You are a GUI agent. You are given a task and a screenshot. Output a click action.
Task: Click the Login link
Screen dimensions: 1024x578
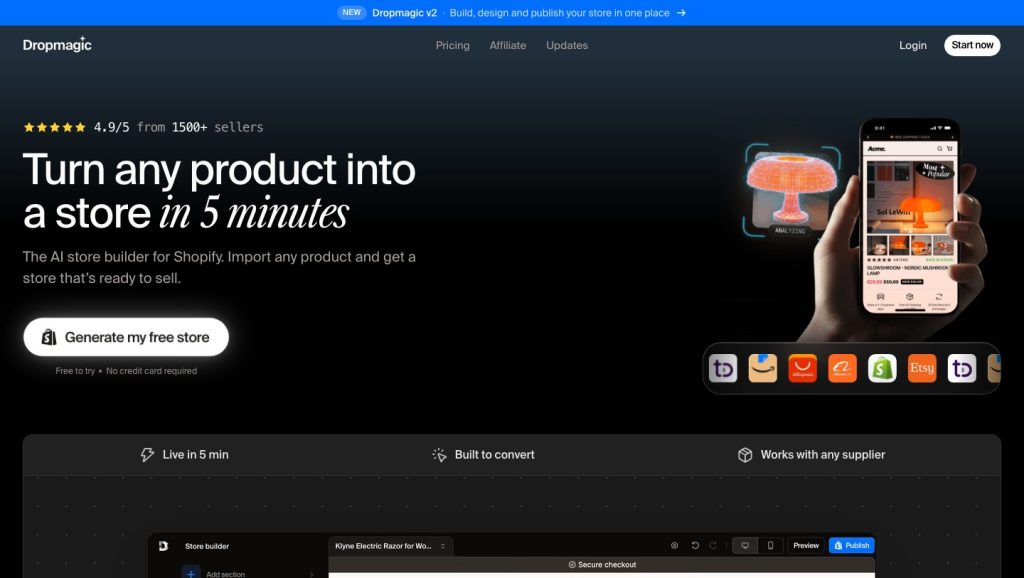coord(912,45)
